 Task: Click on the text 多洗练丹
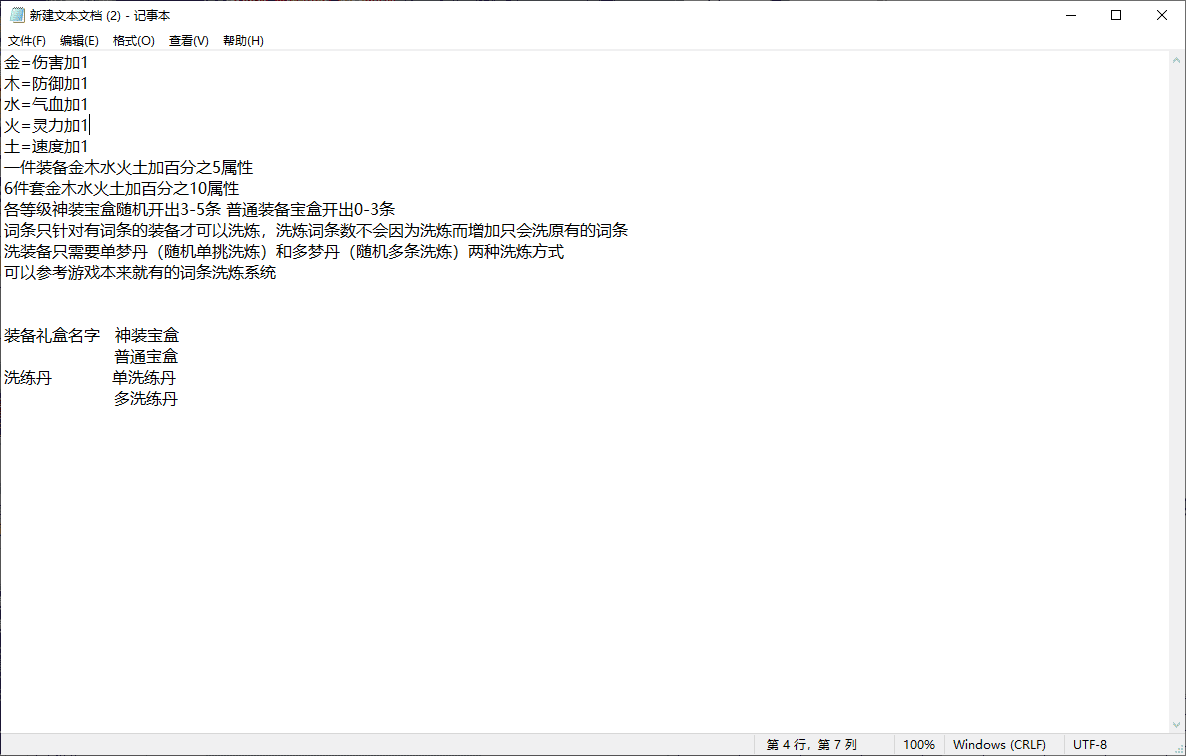146,399
